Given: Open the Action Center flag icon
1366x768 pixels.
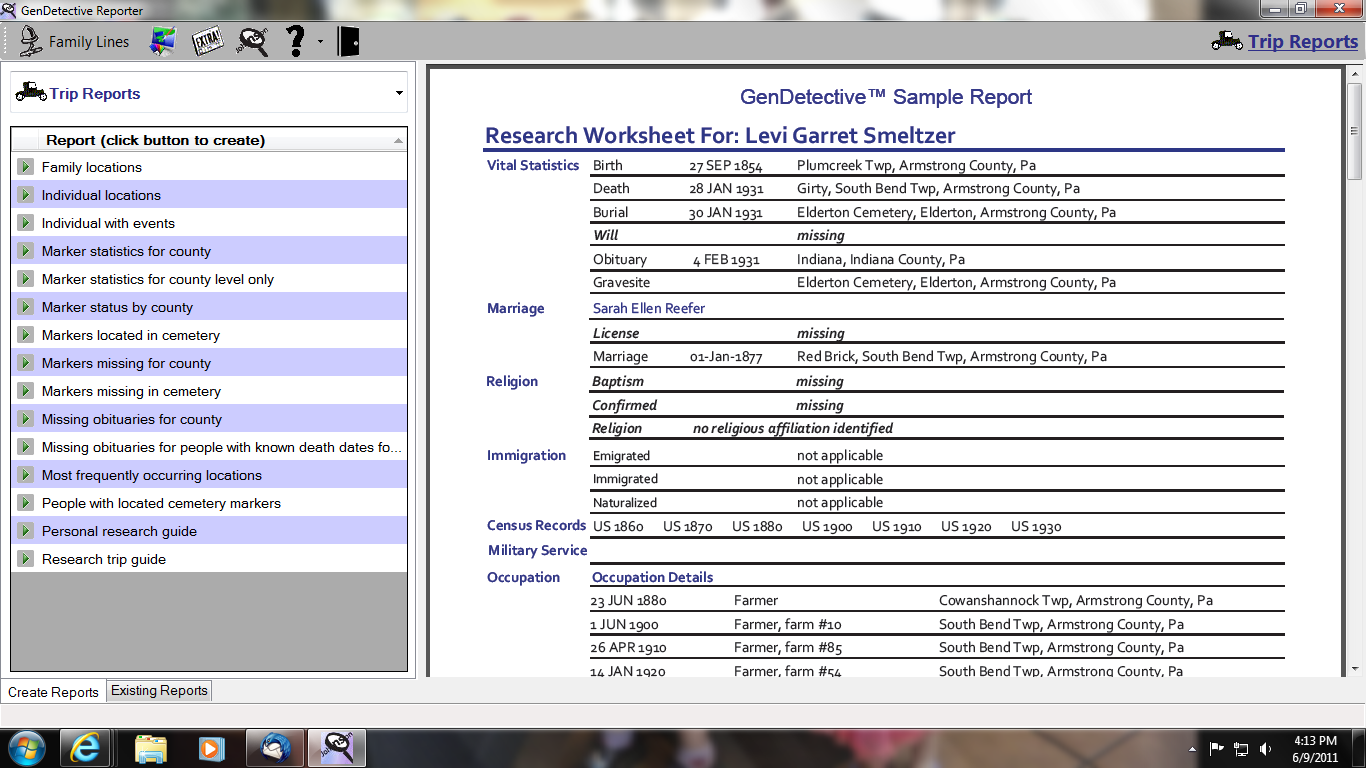Looking at the screenshot, I should point(1217,748).
